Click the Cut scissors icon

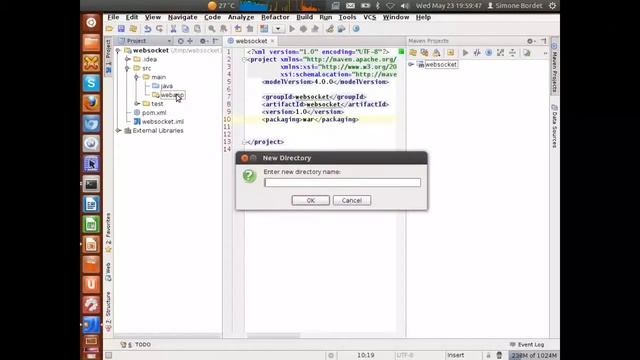tap(173, 29)
